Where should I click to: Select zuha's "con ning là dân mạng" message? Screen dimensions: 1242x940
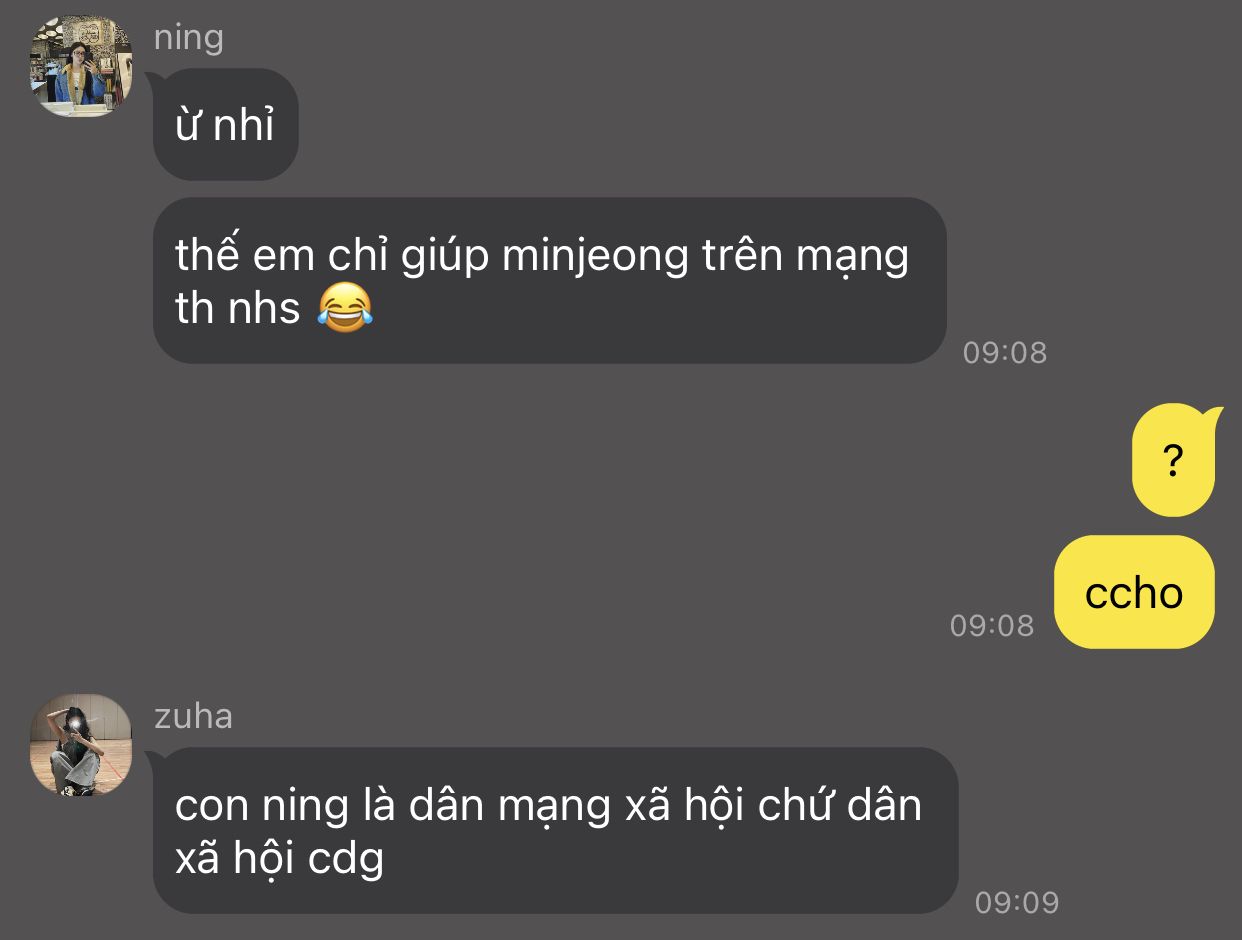pos(555,830)
